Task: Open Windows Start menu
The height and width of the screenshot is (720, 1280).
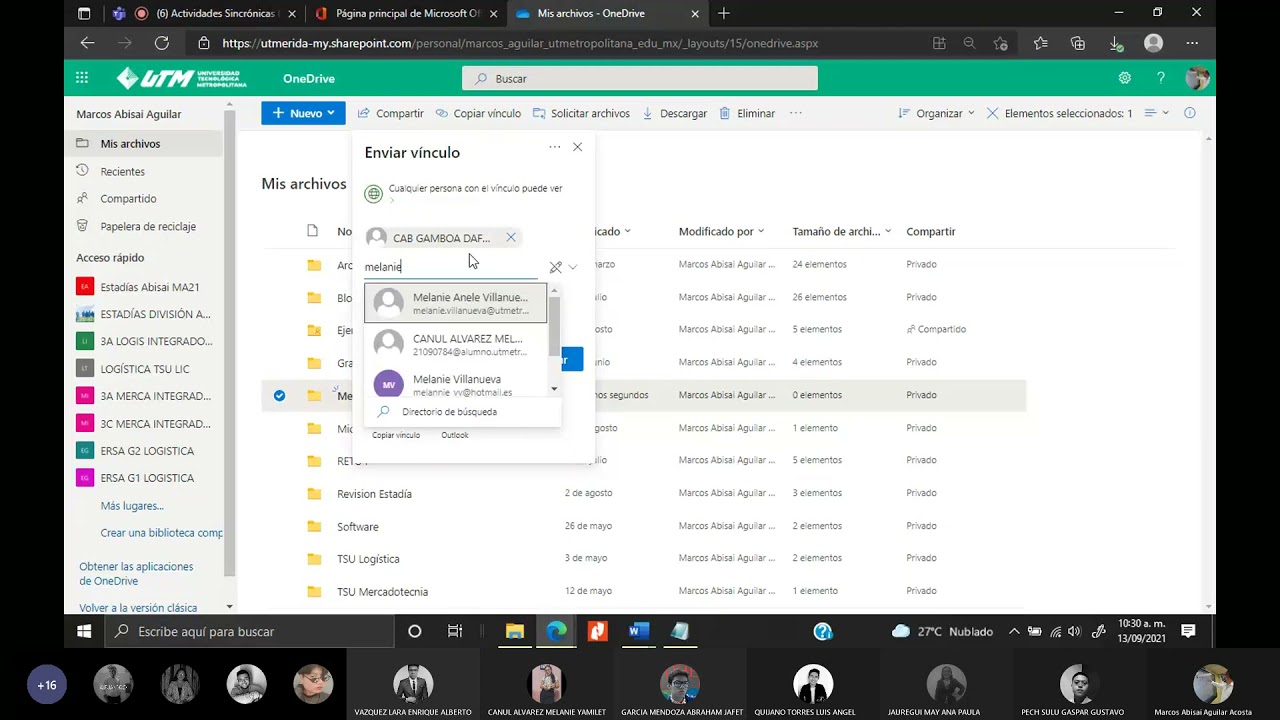Action: pos(85,631)
